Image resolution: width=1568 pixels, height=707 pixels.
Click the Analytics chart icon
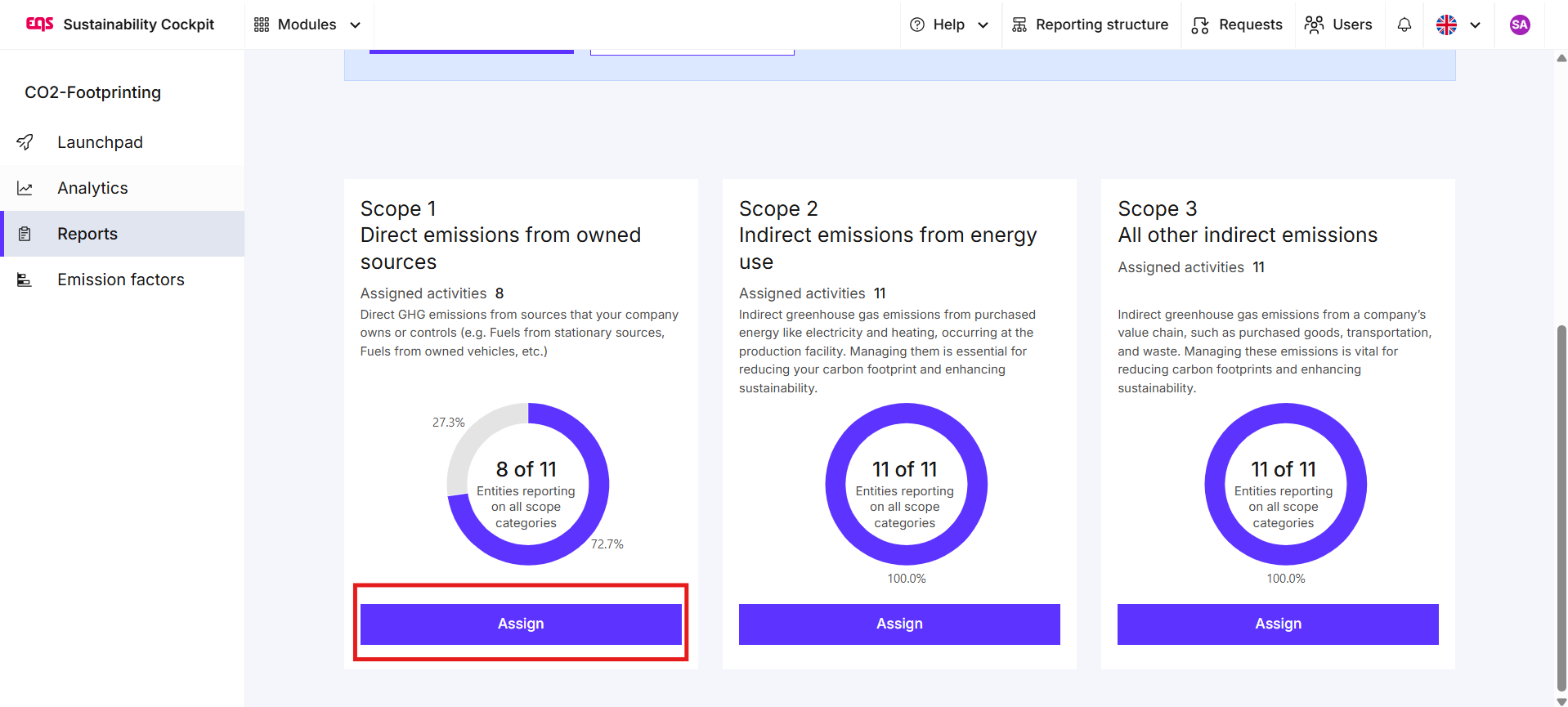point(25,189)
